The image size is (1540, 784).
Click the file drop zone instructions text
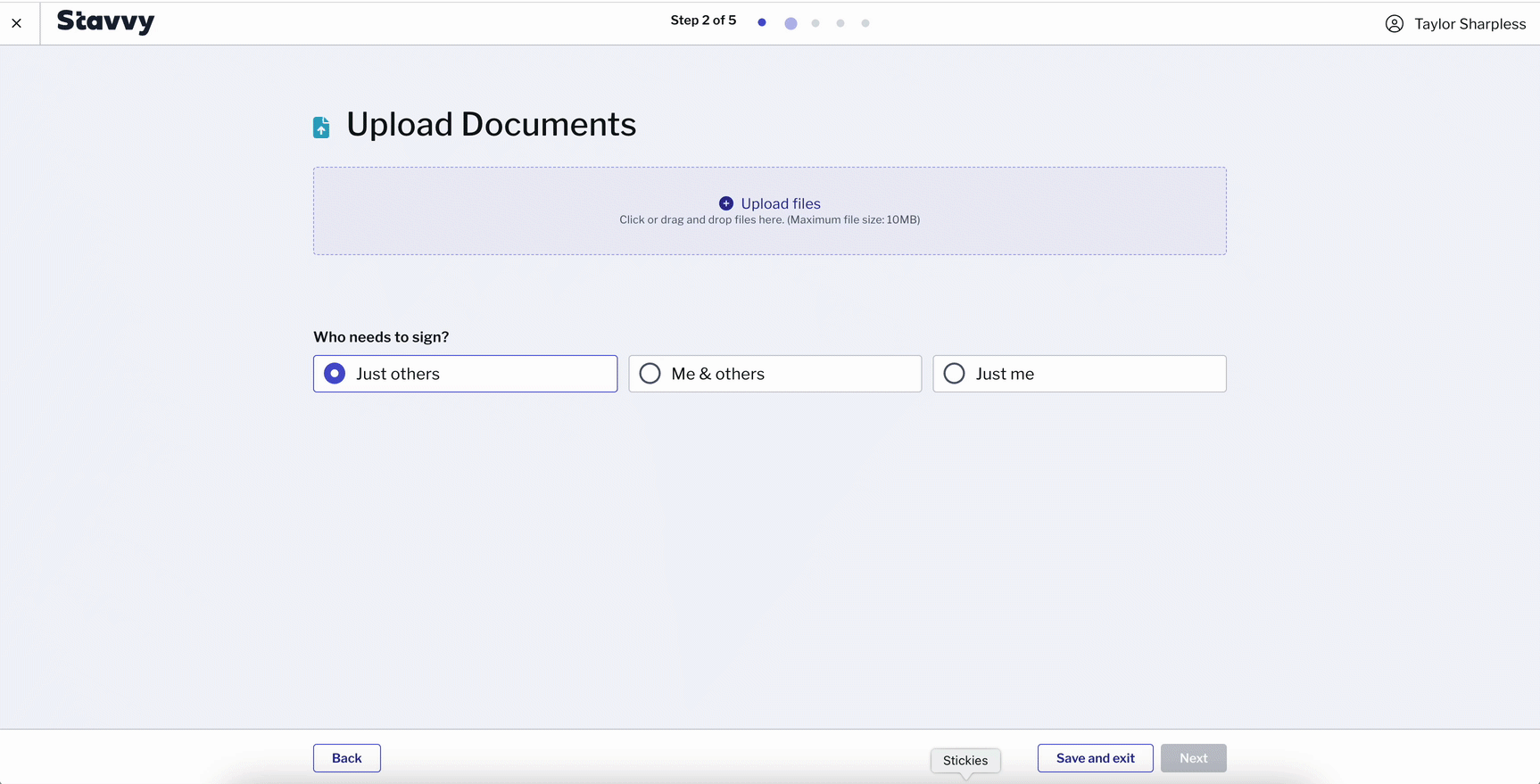769,219
